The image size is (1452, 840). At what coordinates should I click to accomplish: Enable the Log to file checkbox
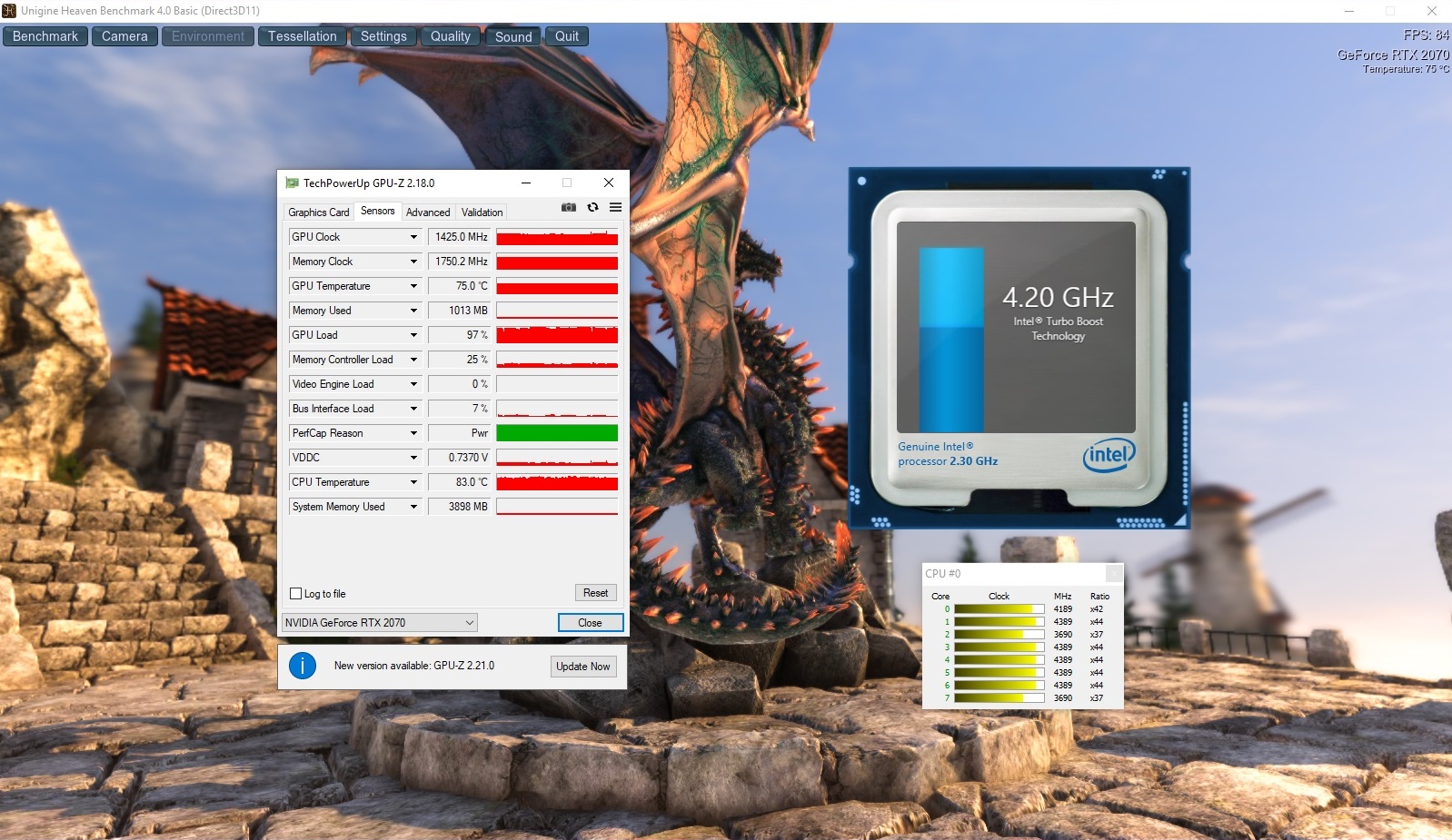point(295,594)
